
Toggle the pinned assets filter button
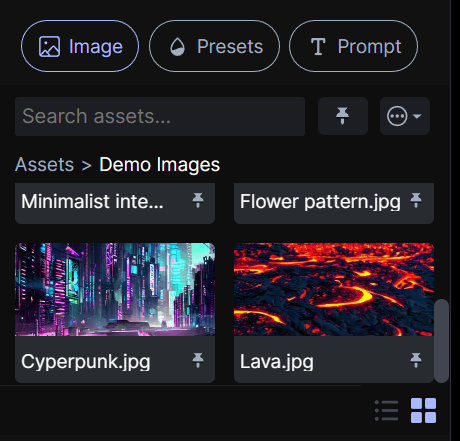343,116
